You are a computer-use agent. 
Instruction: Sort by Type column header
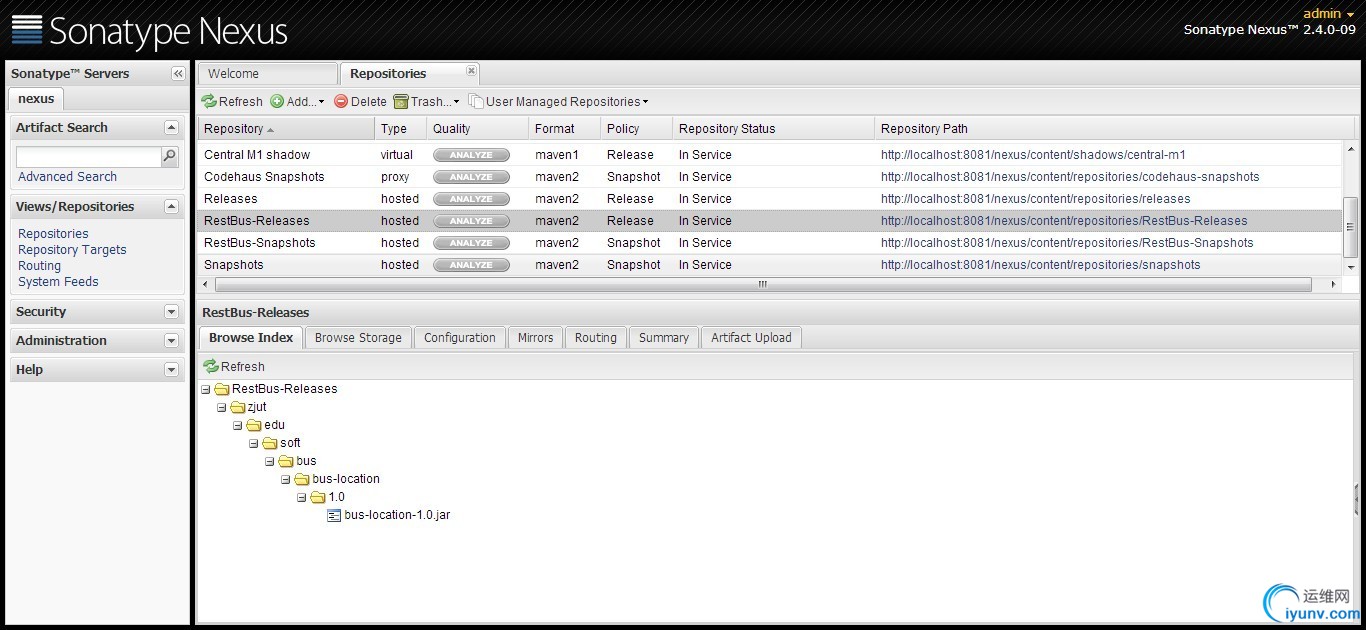coord(400,129)
